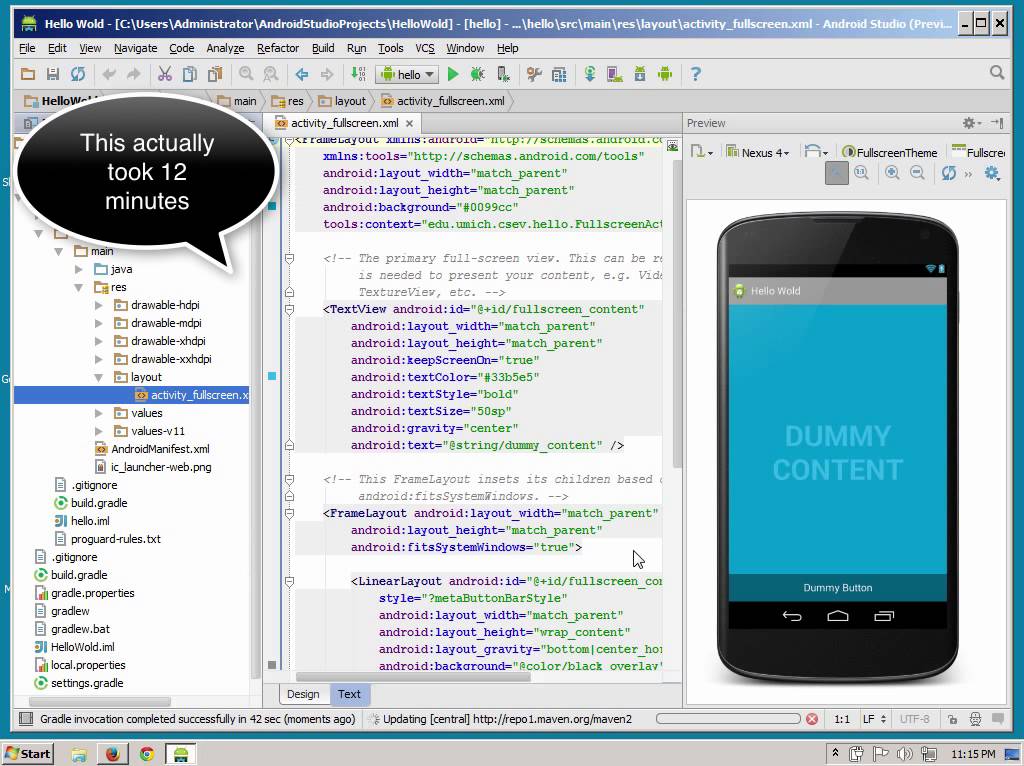This screenshot has width=1024, height=766.
Task: Click the Open folder toolbar icon
Action: [x=27, y=74]
